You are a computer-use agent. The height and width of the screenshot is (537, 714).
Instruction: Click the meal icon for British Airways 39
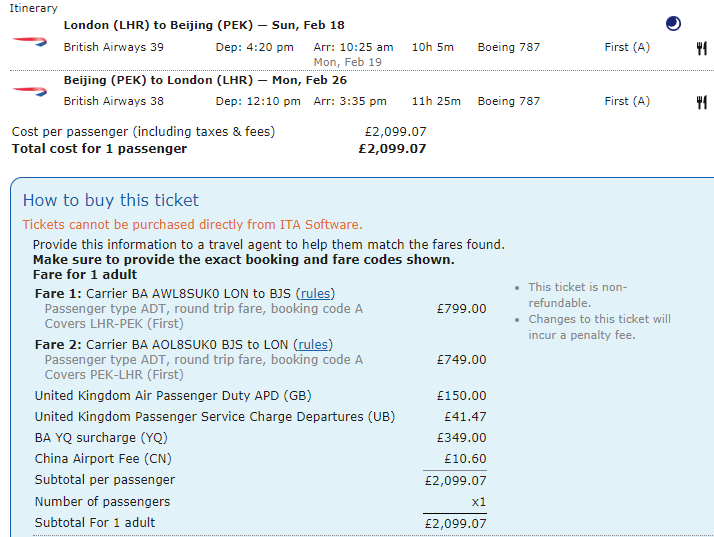(702, 47)
